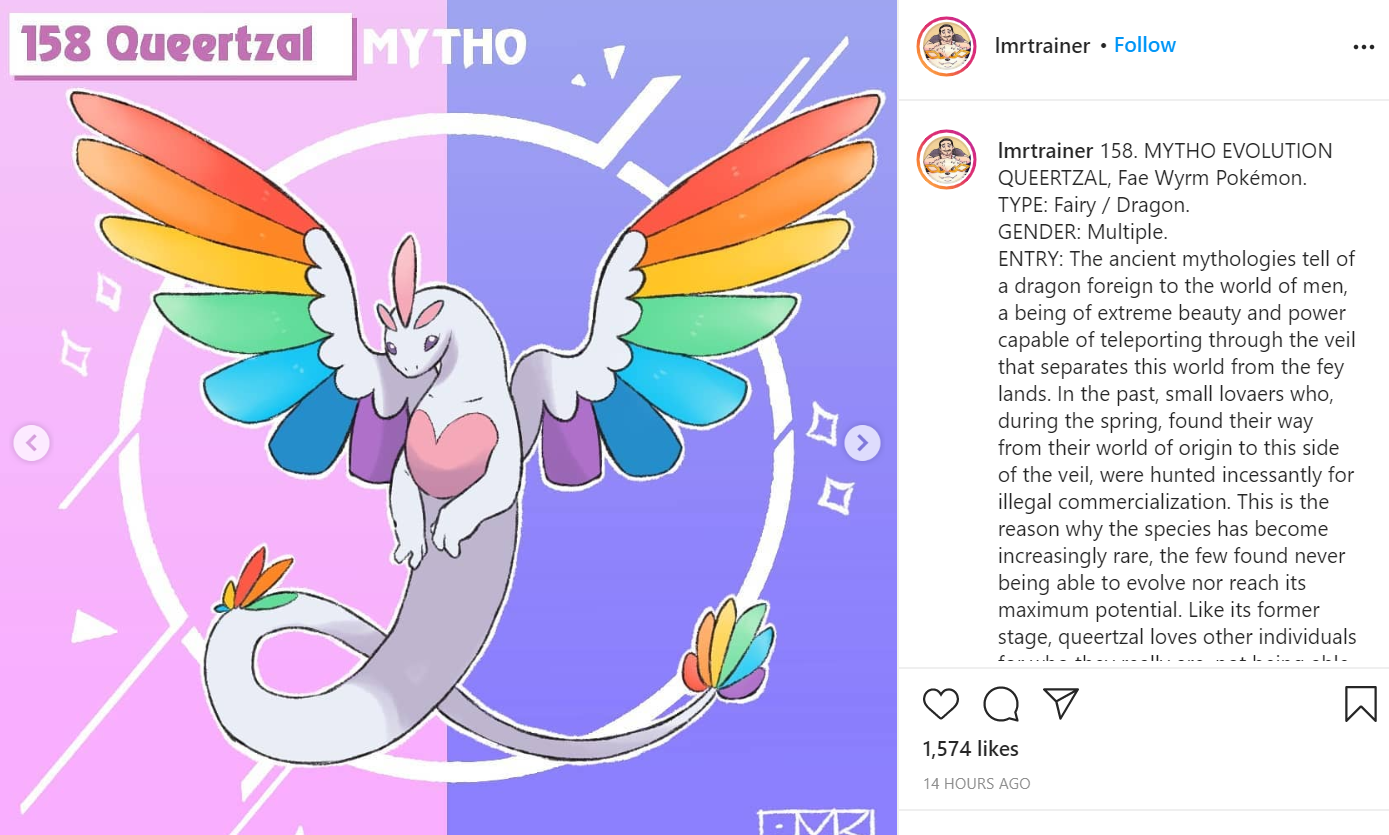The image size is (1389, 835).
Task: View the 1,574 likes list
Action: [x=970, y=749]
